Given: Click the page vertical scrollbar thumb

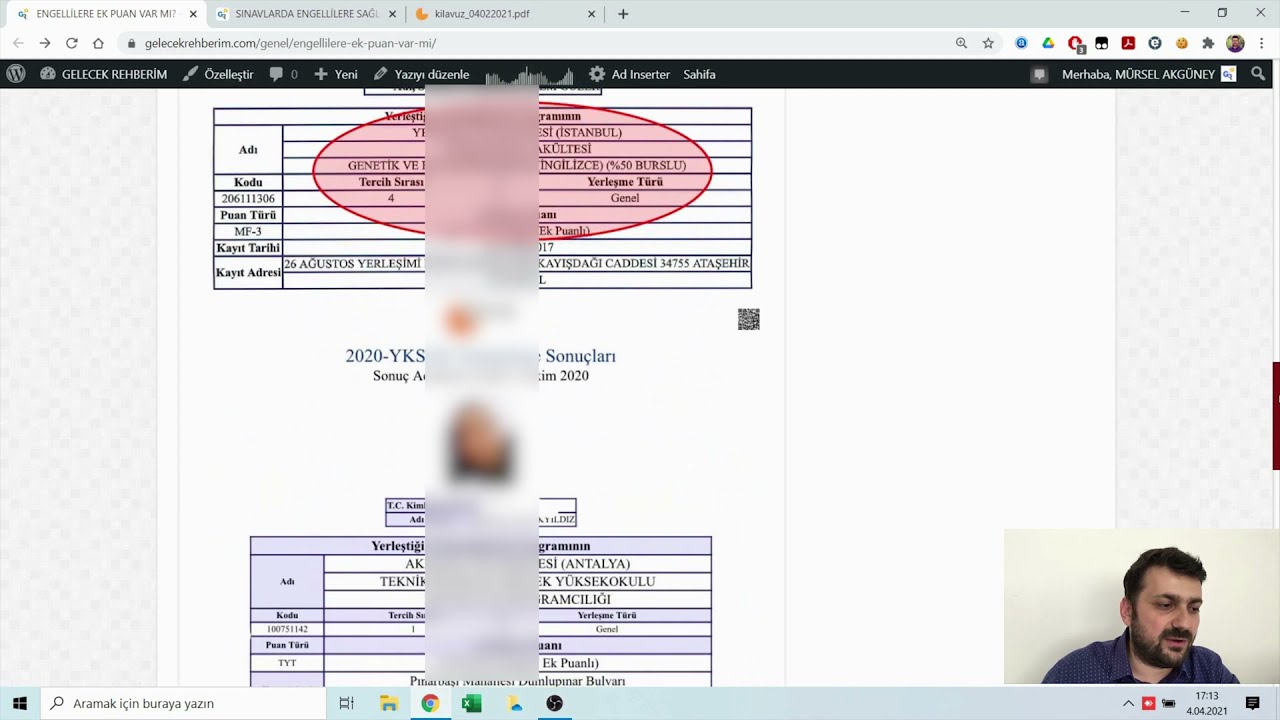Looking at the screenshot, I should [1276, 416].
